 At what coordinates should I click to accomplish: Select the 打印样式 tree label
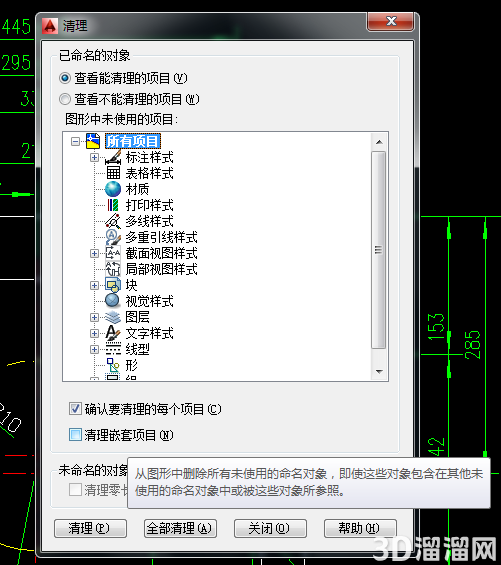(150, 205)
